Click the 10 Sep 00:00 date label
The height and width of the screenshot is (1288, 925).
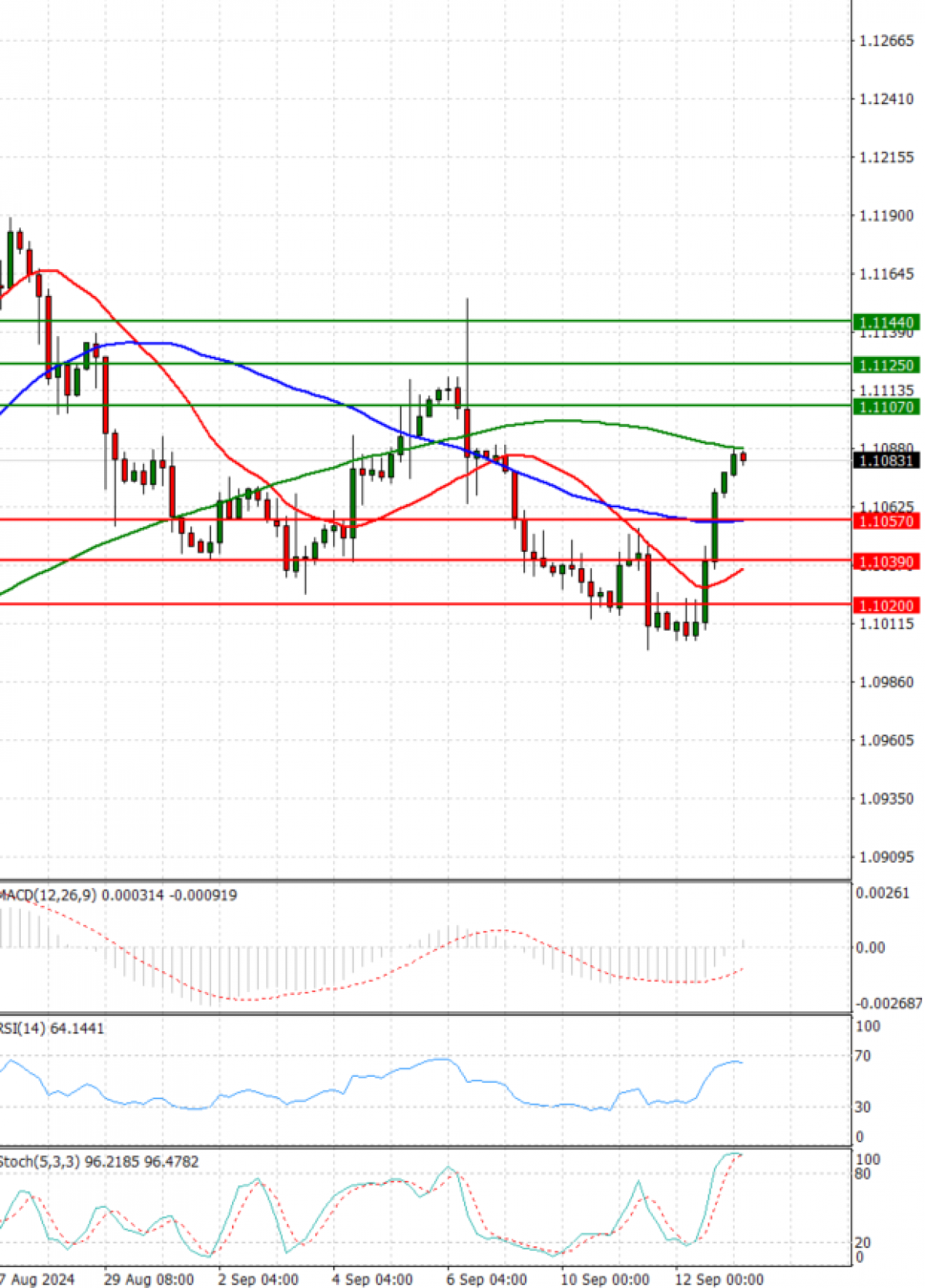[604, 1279]
